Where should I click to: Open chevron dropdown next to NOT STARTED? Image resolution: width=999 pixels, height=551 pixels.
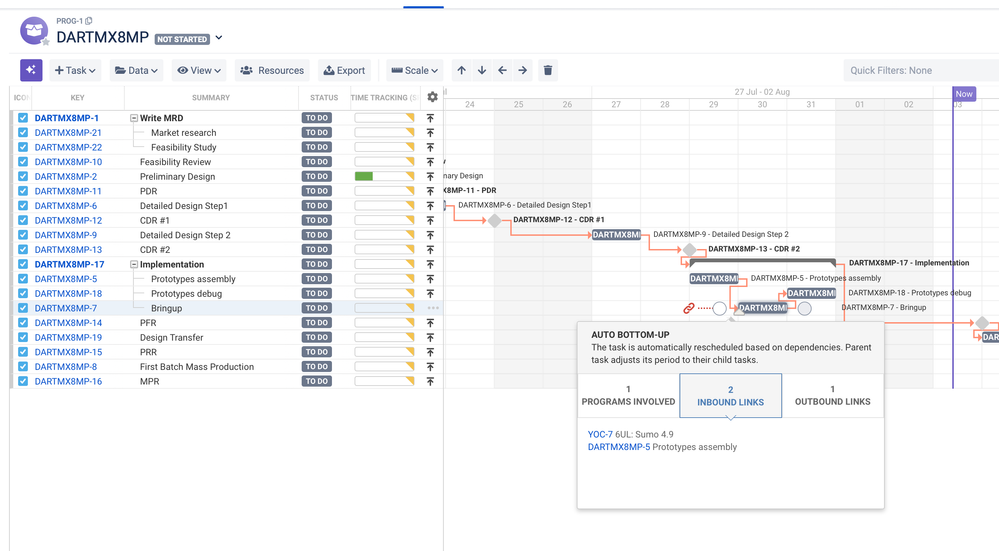click(x=219, y=38)
